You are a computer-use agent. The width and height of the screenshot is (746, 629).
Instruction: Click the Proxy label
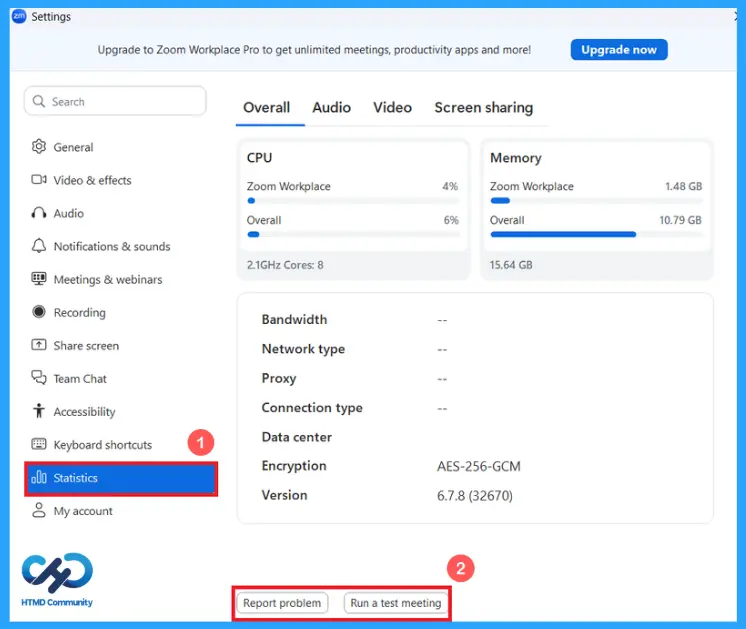[x=279, y=379]
